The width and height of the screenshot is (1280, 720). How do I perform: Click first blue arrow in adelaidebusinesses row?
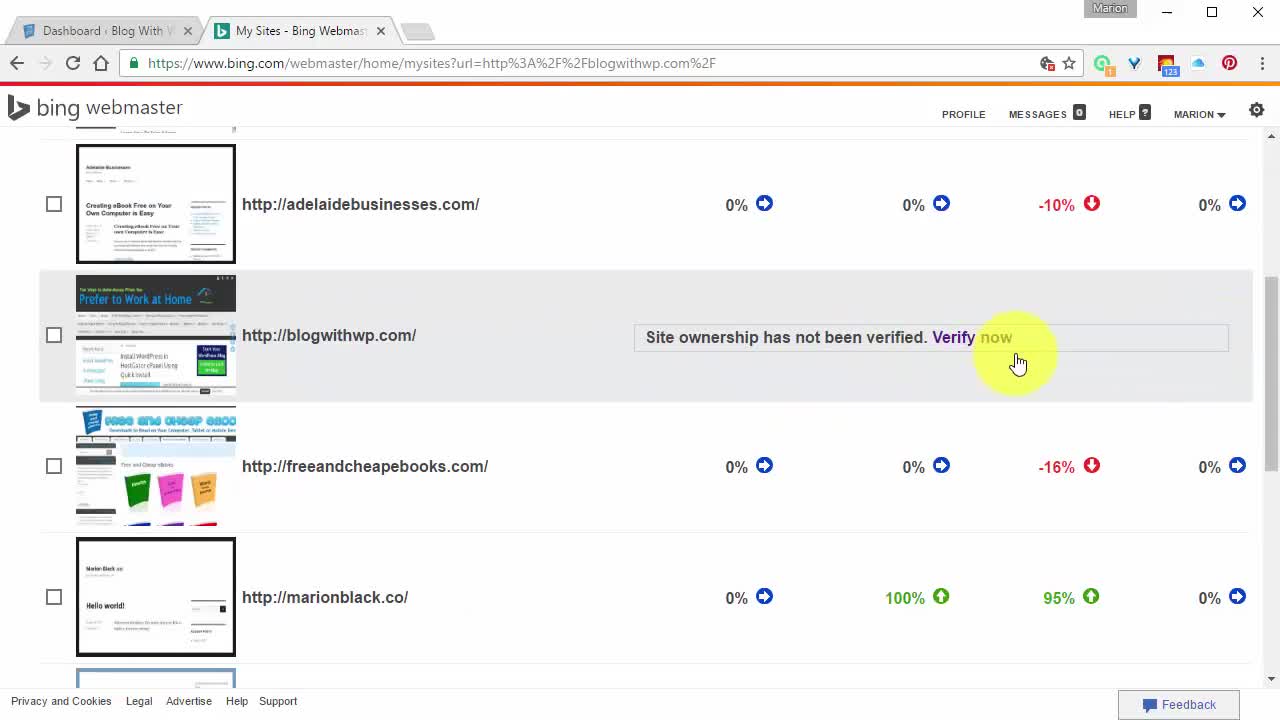[764, 204]
